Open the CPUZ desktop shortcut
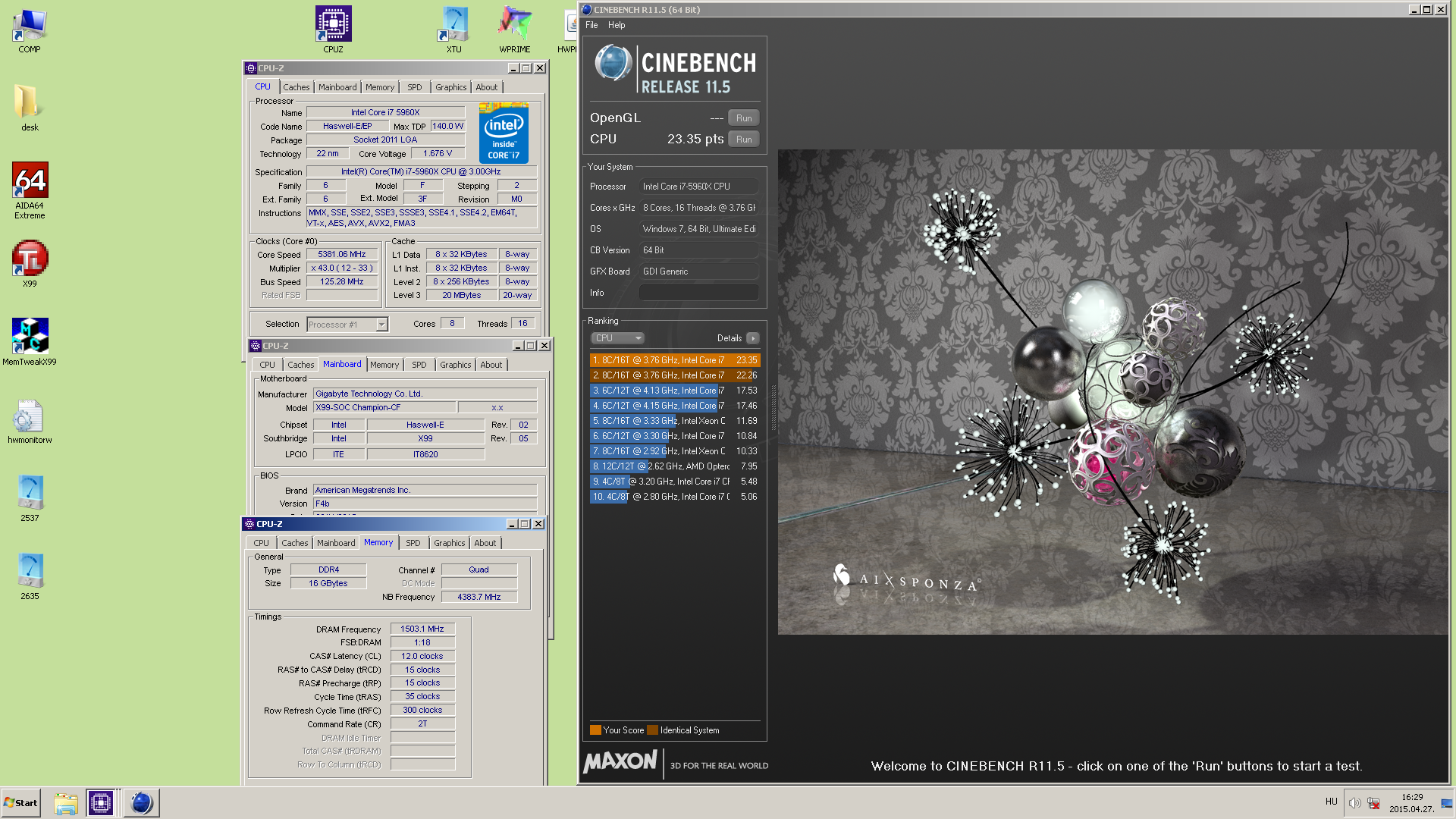Screen dimensions: 1456x819 click(333, 30)
